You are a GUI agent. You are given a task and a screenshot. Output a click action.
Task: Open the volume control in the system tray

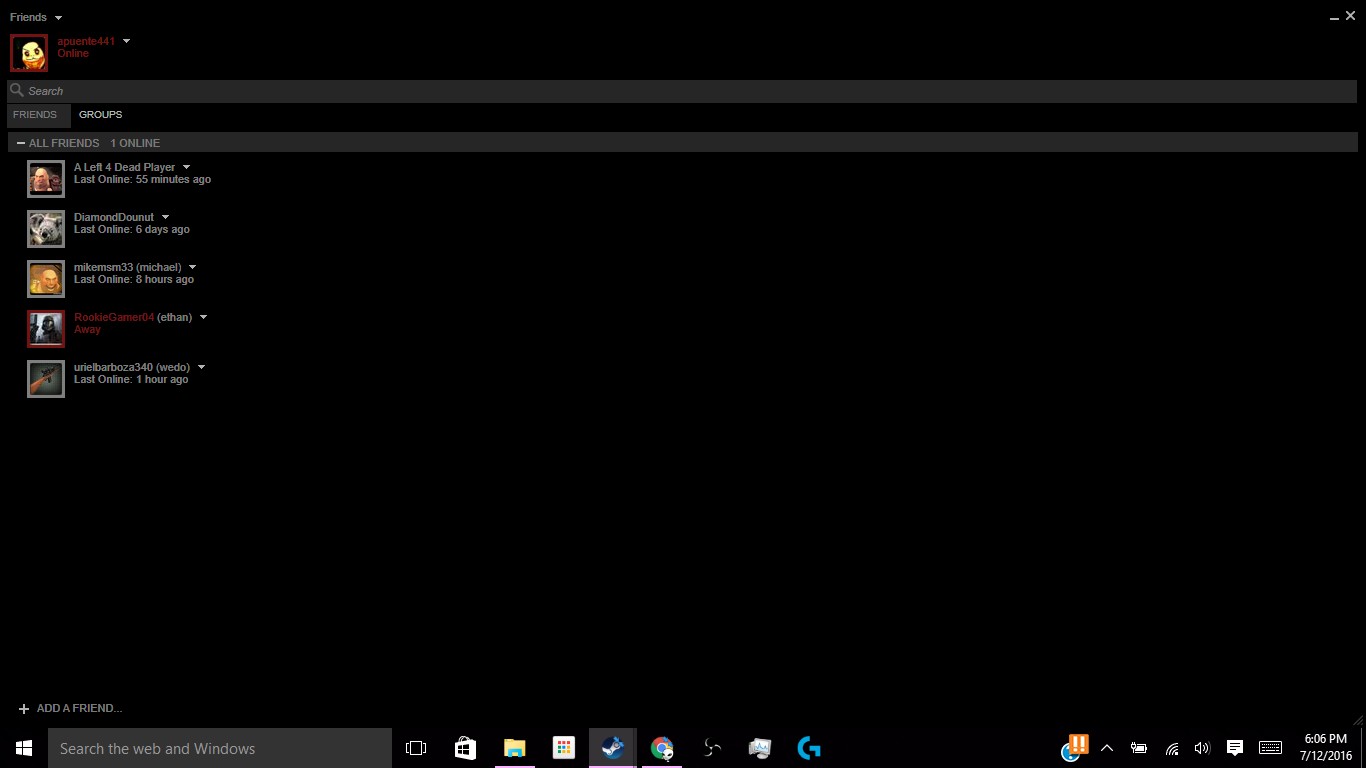pos(1202,747)
